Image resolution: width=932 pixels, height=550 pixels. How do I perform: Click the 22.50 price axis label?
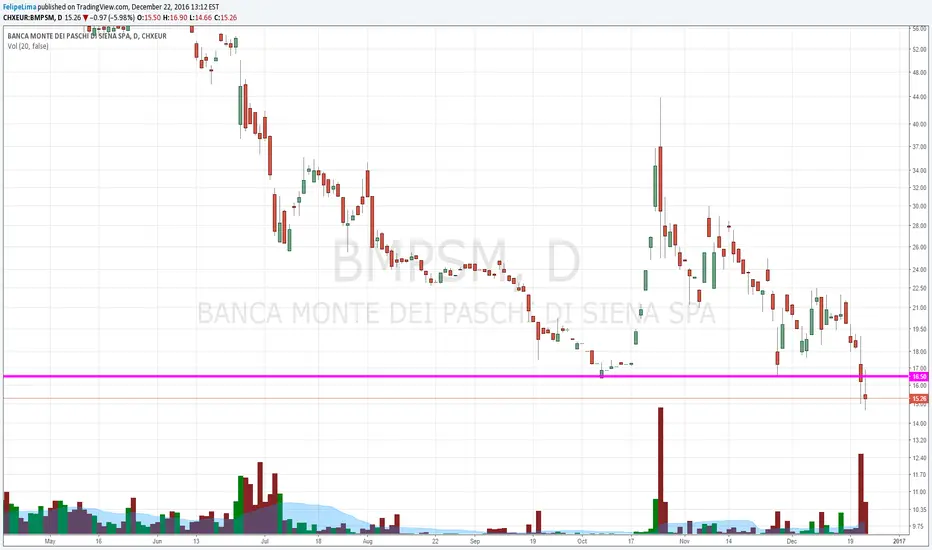919,288
